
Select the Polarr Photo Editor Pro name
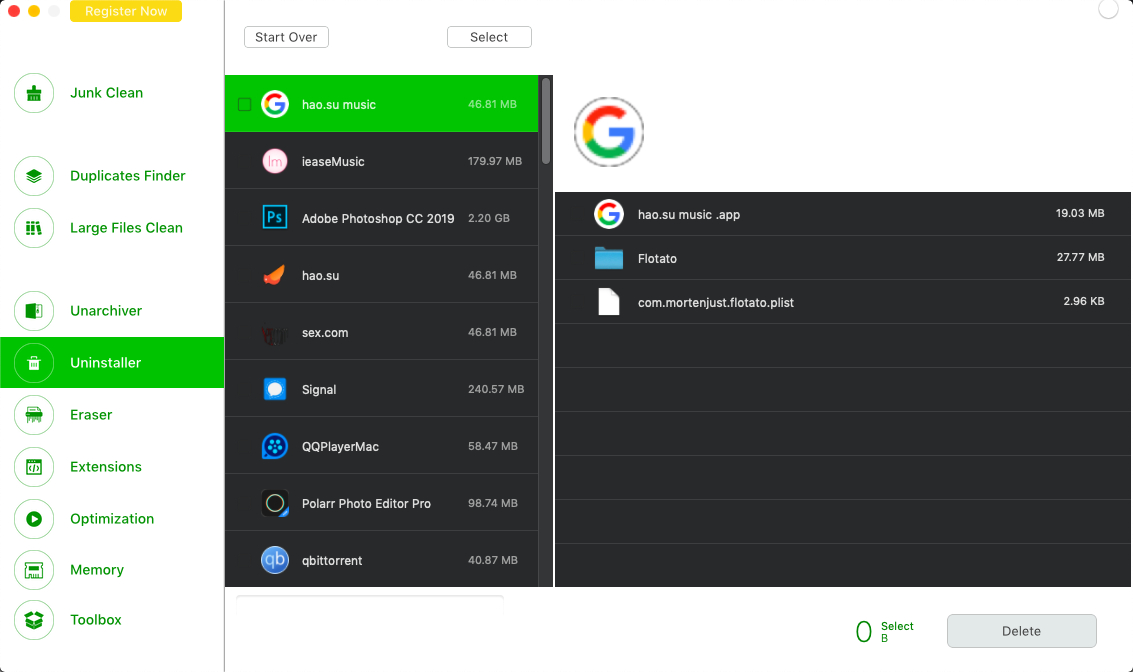(x=366, y=504)
